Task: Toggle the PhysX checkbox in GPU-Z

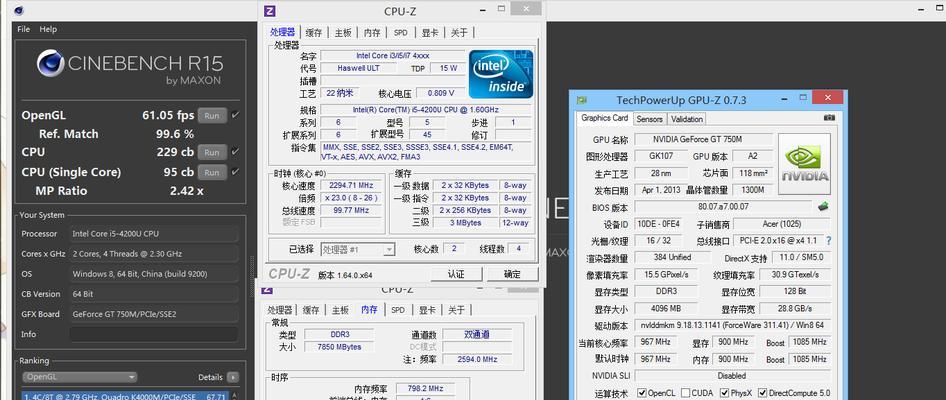Action: click(724, 393)
